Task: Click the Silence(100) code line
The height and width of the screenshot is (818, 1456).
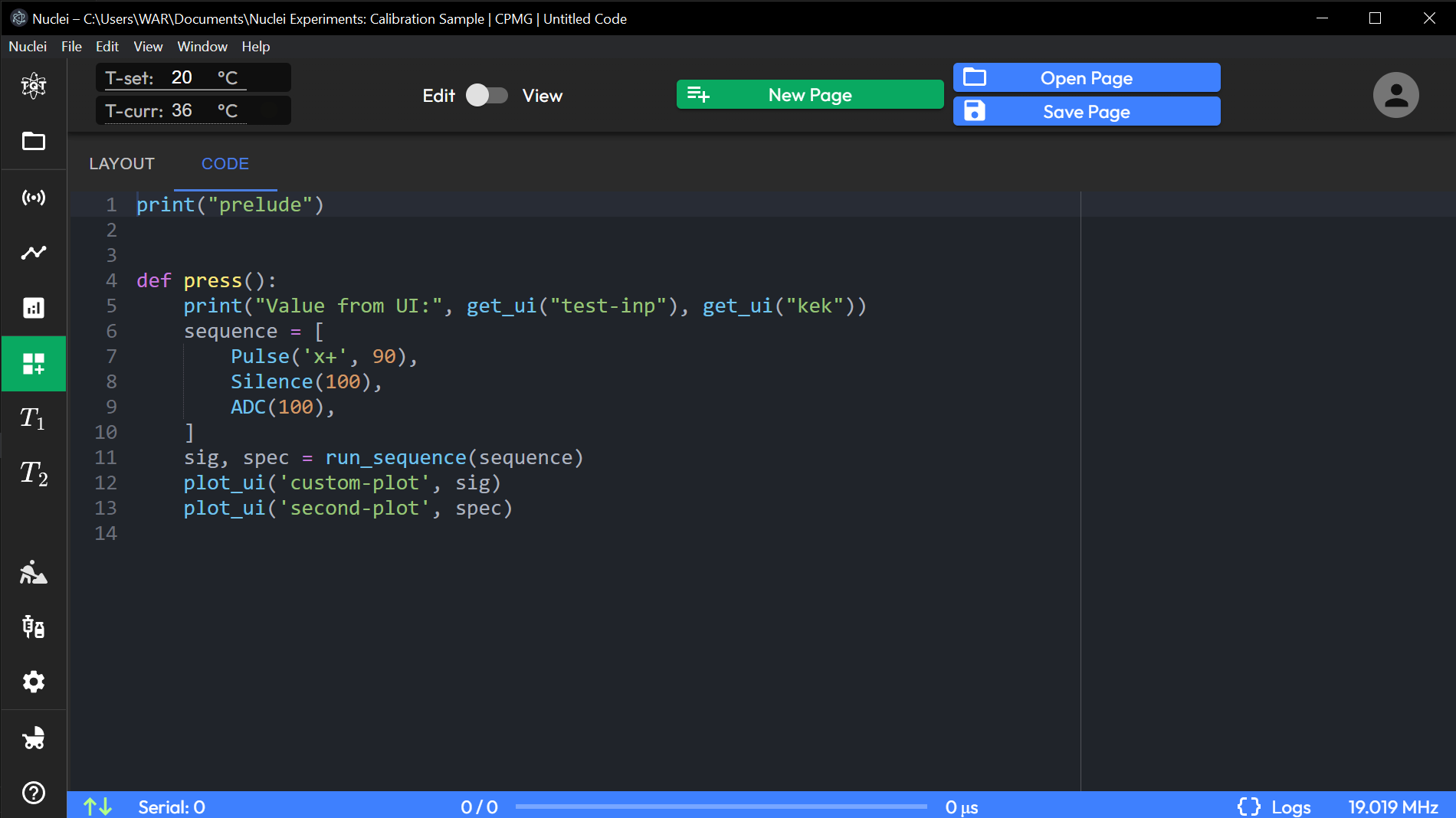Action: pyautogui.click(x=307, y=381)
